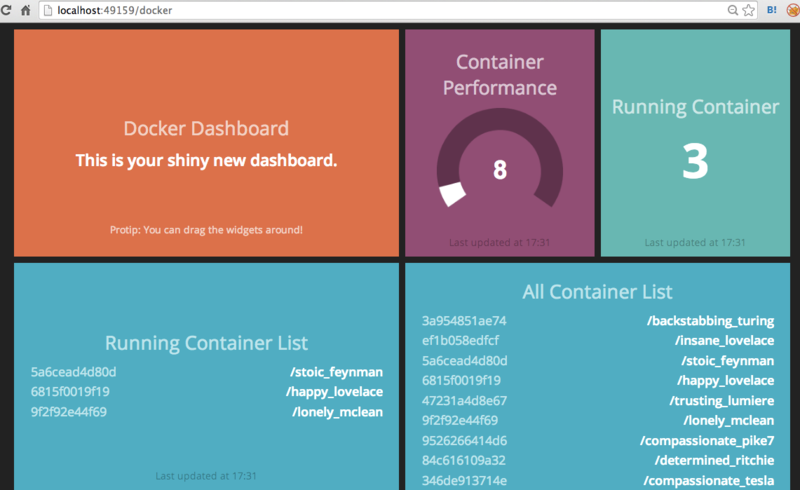Click ID 84c616109a32 in All Container List
Screen dimensions: 800x490
pos(464,460)
